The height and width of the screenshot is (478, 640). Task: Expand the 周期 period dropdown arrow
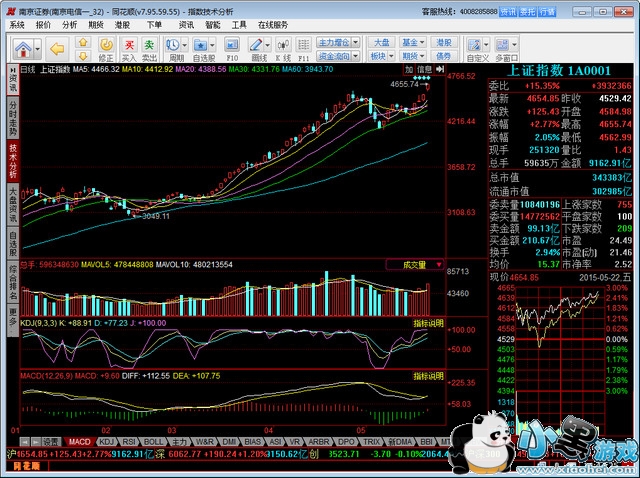pyautogui.click(x=184, y=45)
